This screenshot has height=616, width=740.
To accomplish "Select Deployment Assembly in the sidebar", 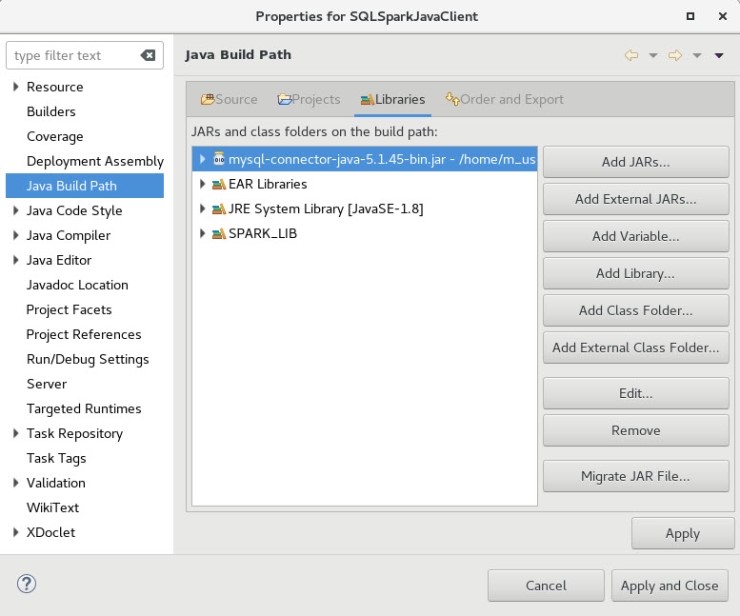I will pos(95,161).
